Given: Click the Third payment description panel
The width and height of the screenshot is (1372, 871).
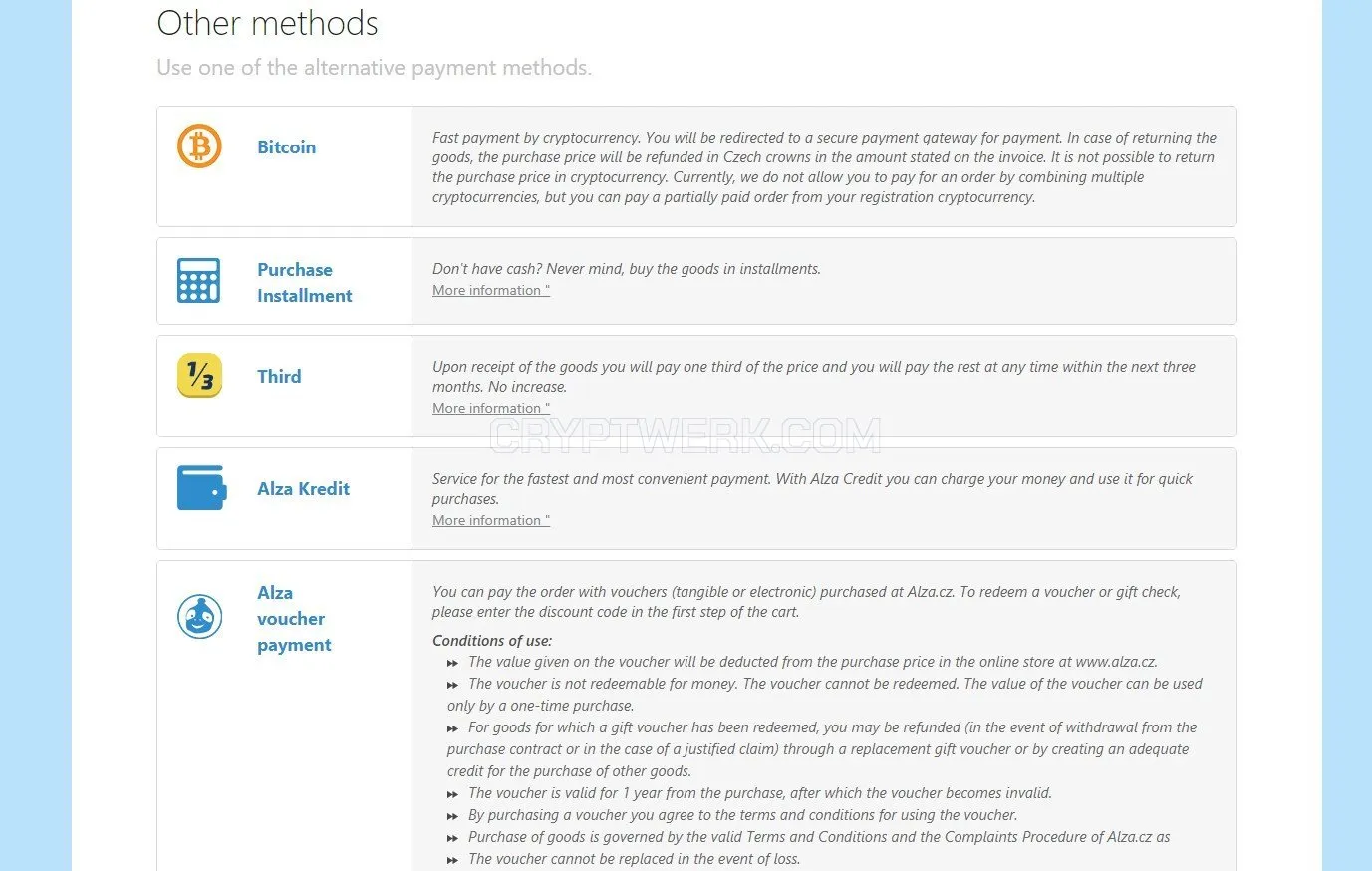Looking at the screenshot, I should pyautogui.click(x=824, y=386).
